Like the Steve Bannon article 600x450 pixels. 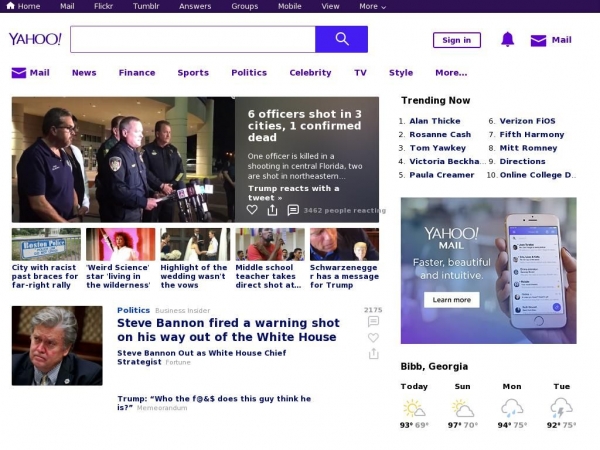[373, 338]
